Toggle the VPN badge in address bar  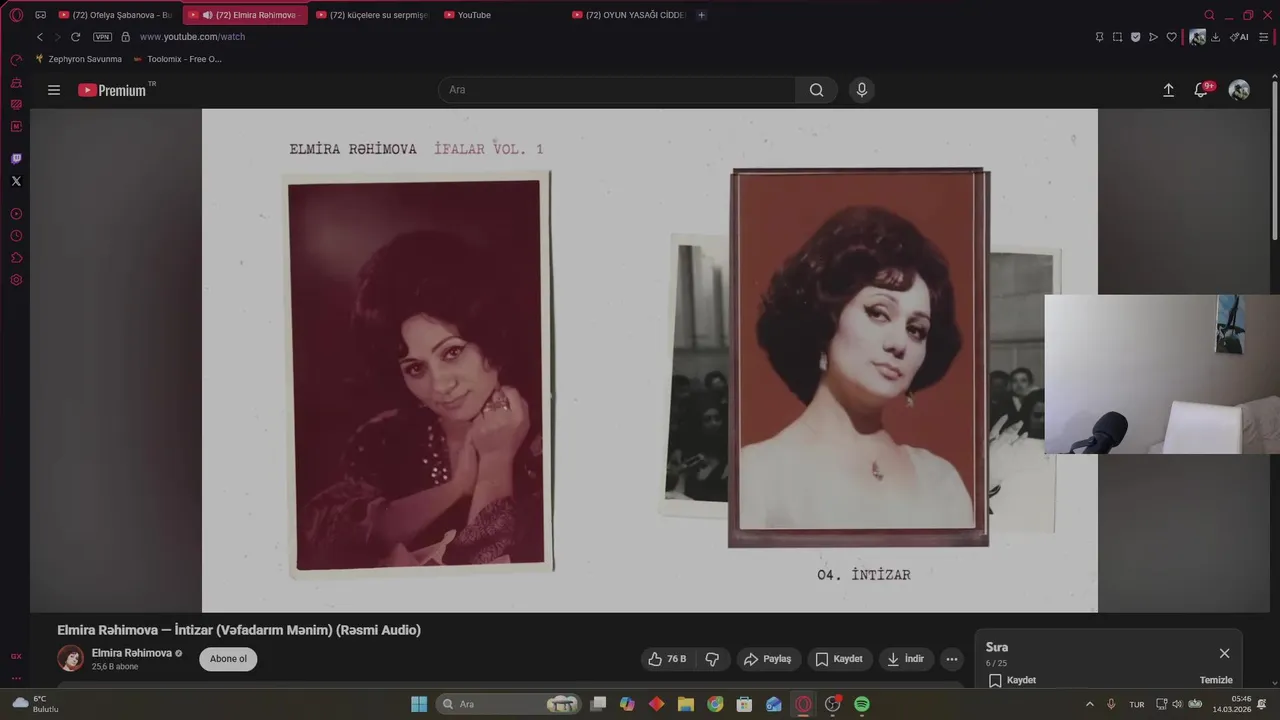[102, 37]
